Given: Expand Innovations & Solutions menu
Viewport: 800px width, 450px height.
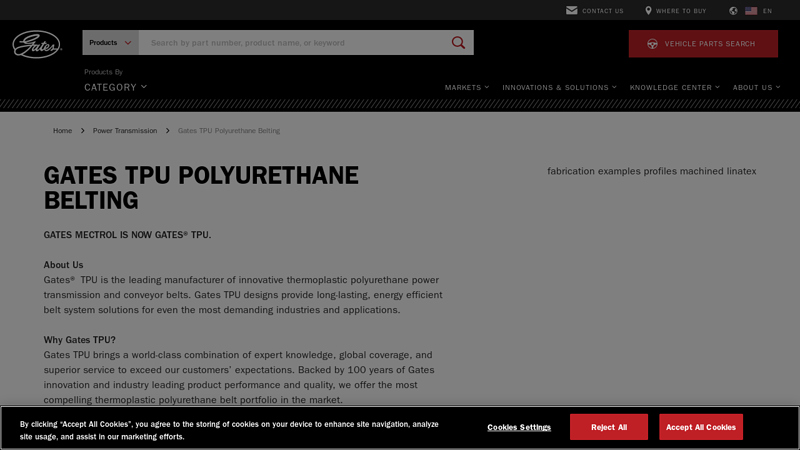Looking at the screenshot, I should [559, 87].
